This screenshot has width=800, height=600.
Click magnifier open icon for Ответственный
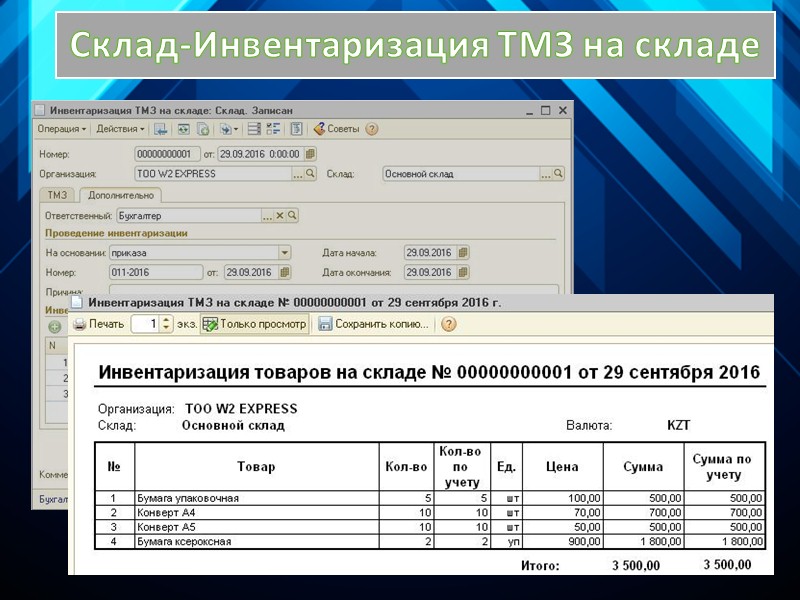(x=292, y=216)
